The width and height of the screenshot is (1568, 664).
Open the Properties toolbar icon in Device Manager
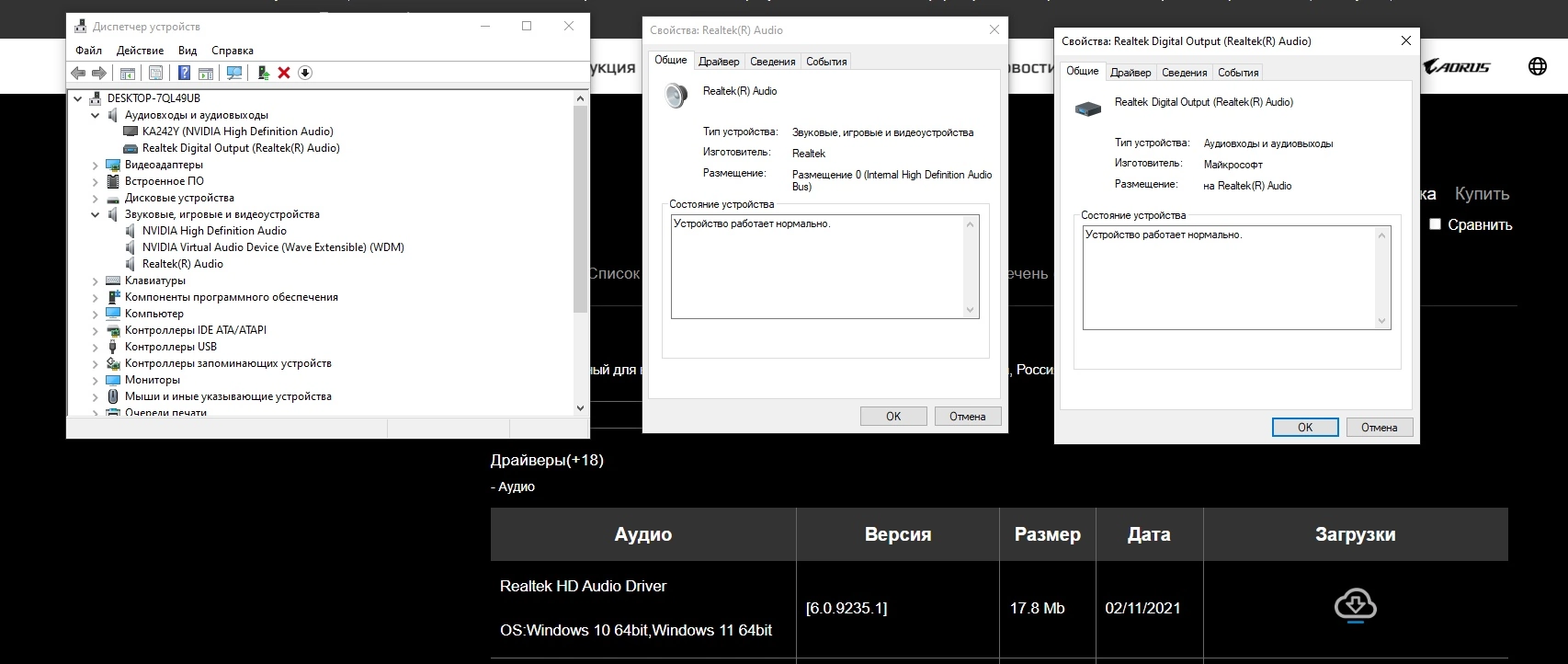[x=155, y=73]
